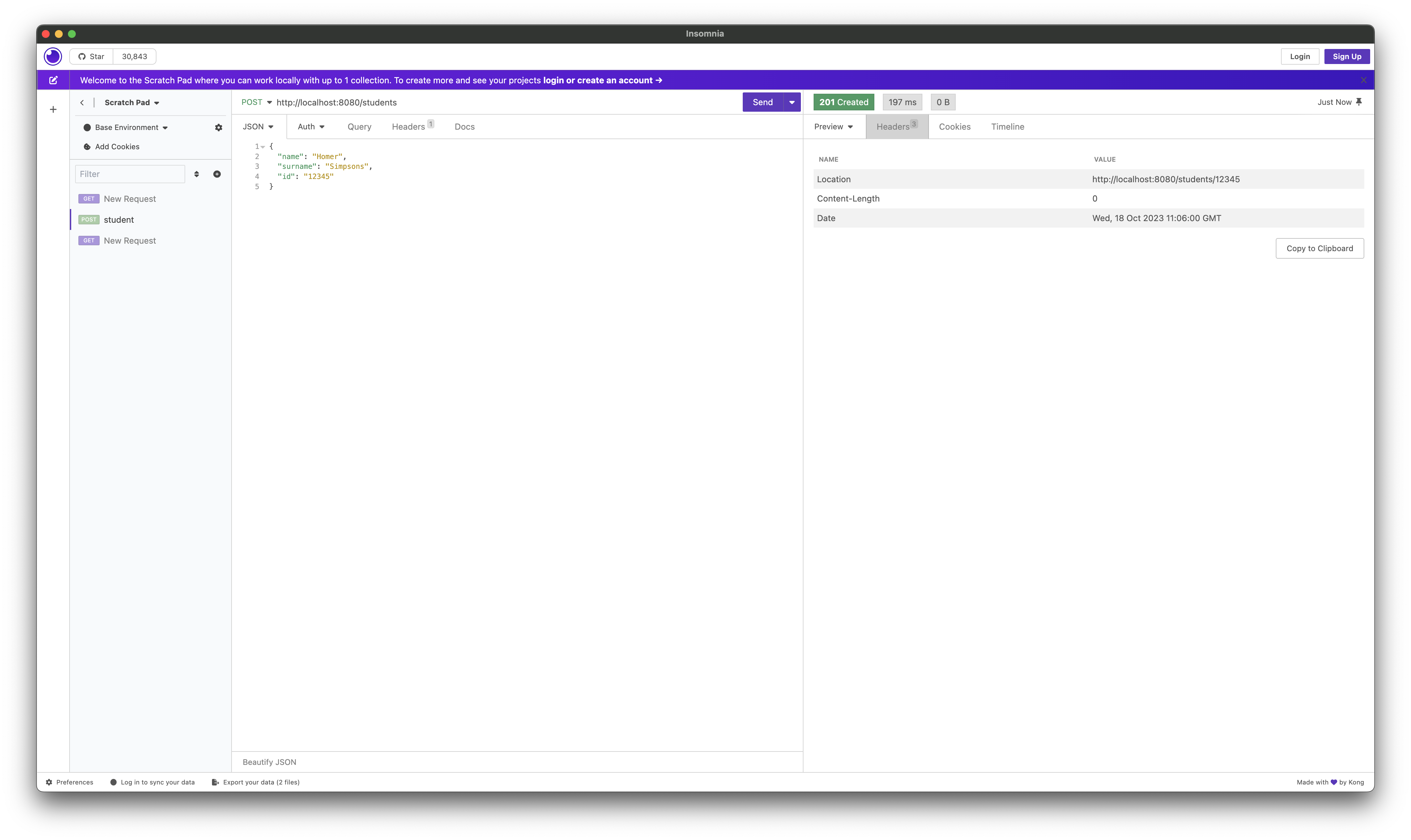Image resolution: width=1411 pixels, height=840 pixels.
Task: Select the POST student request
Action: pyautogui.click(x=151, y=219)
